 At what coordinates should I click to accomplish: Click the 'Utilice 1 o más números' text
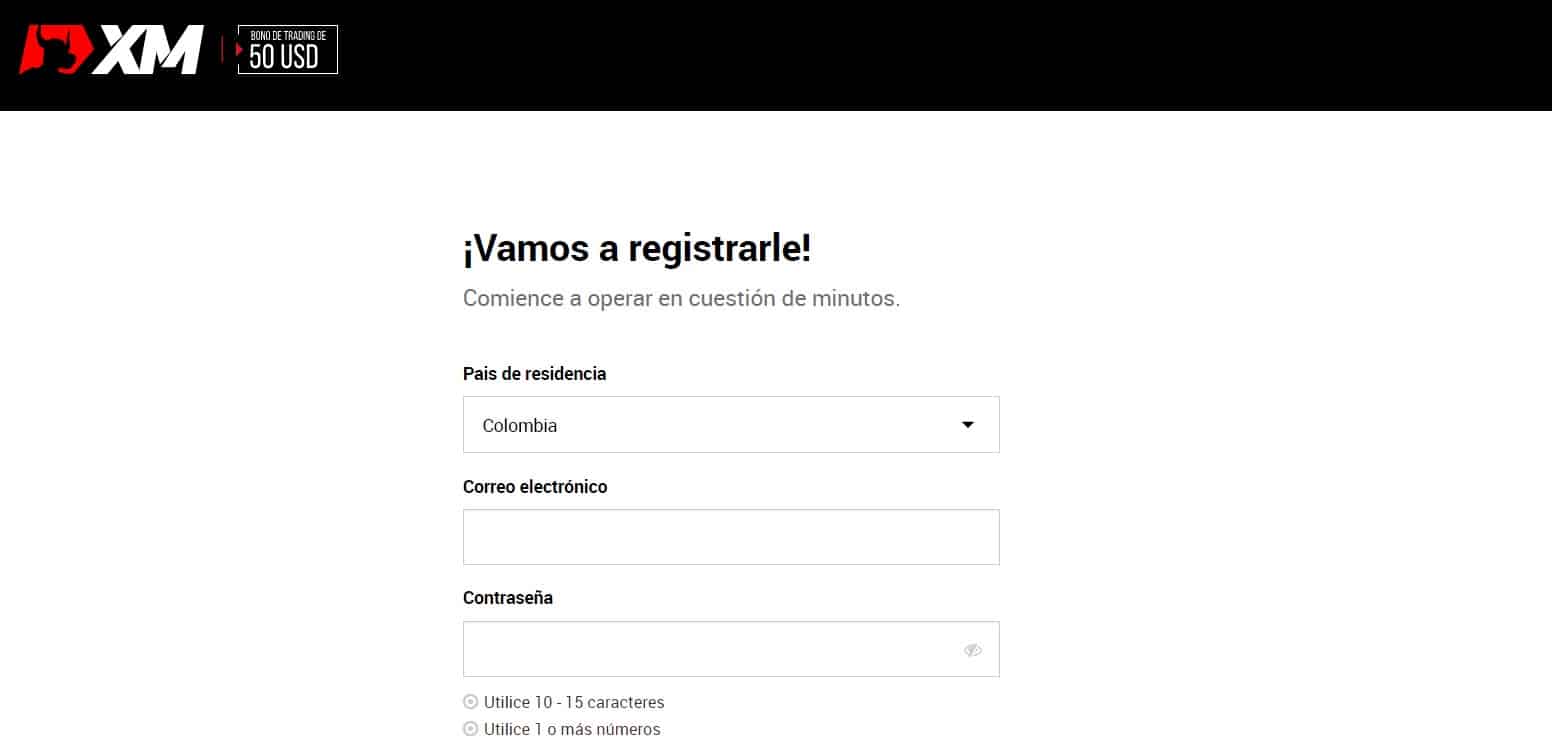click(x=572, y=729)
